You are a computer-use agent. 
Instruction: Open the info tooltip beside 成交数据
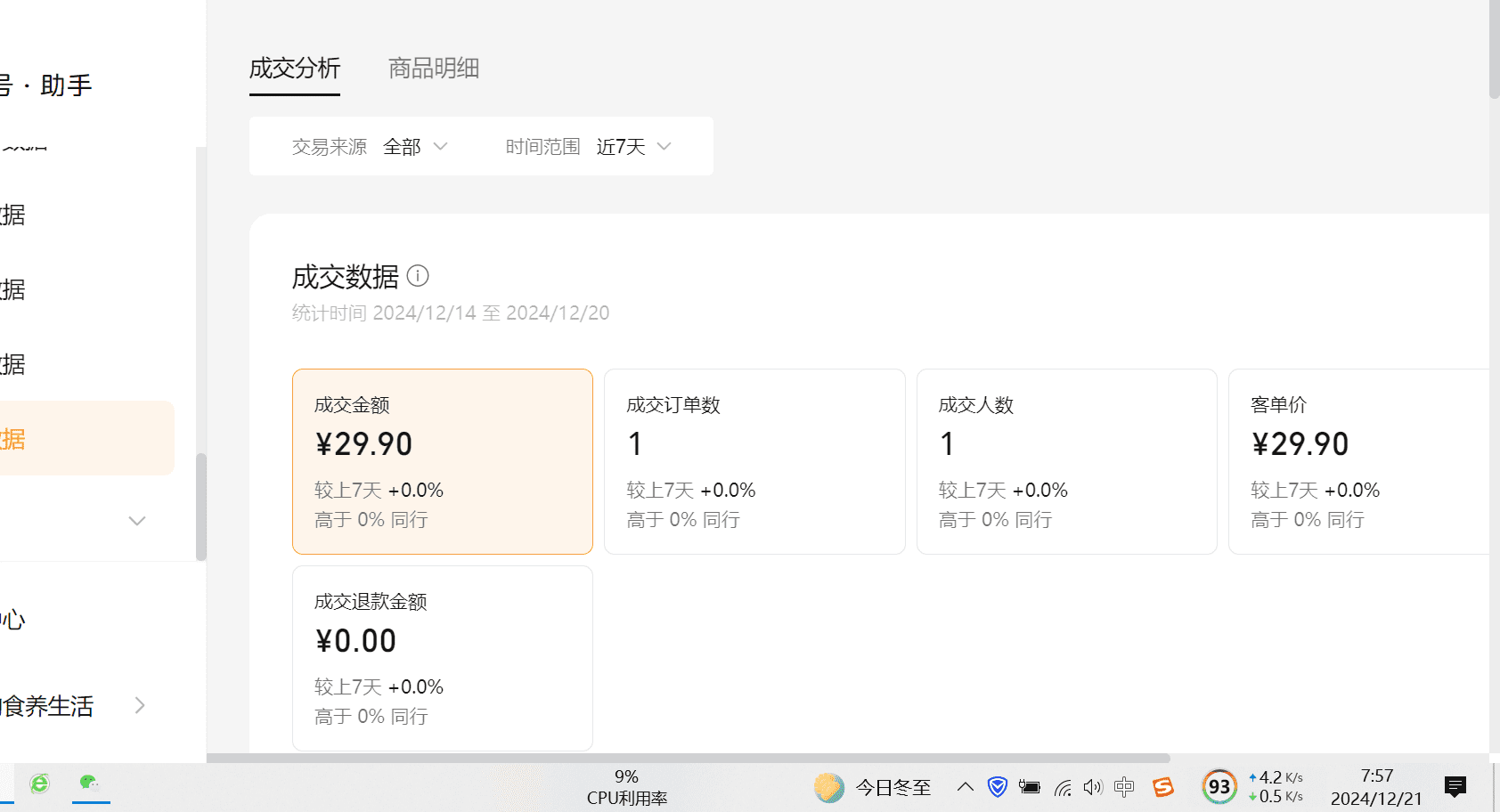(x=418, y=276)
